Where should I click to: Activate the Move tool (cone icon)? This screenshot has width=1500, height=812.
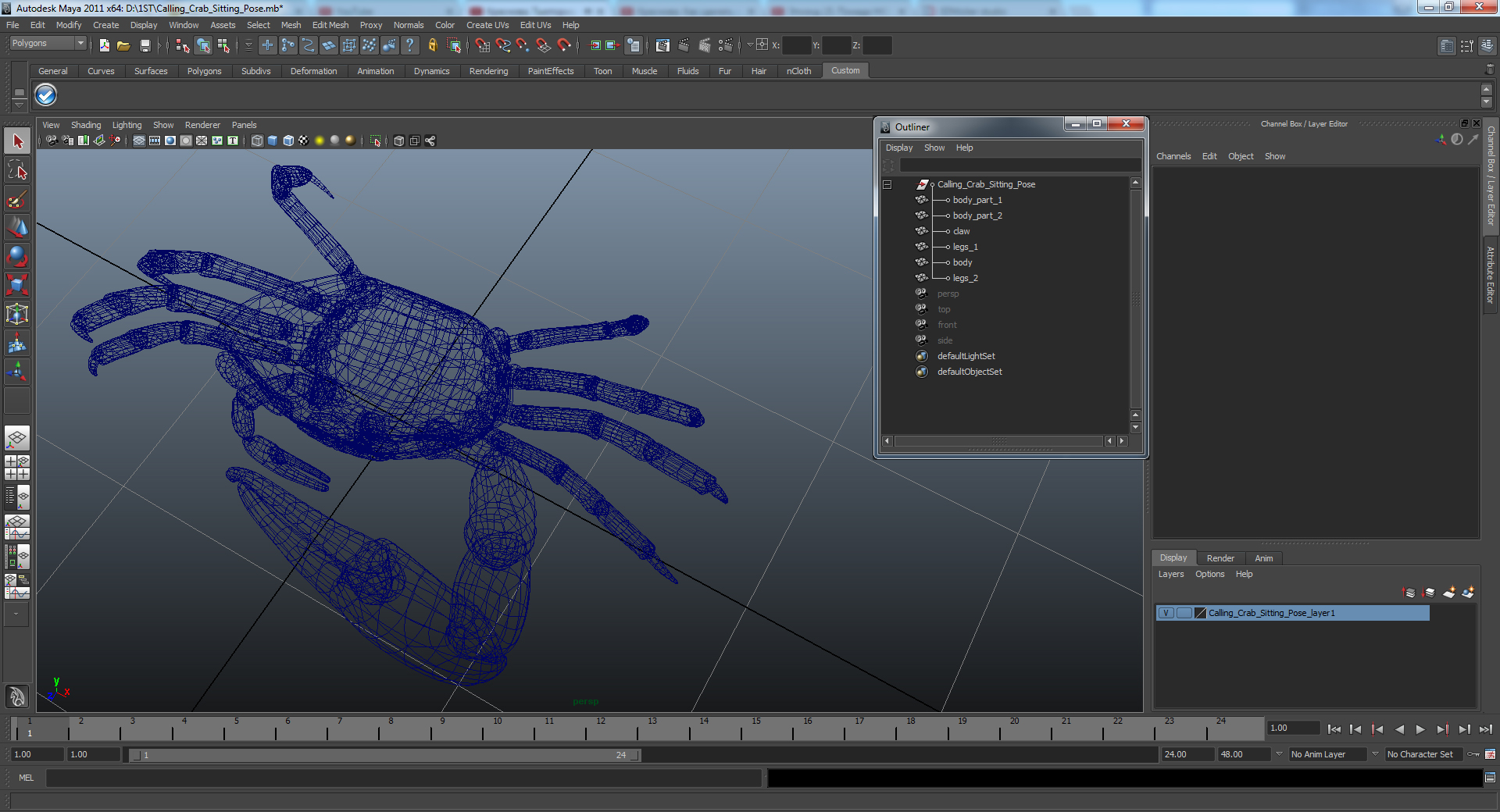[x=17, y=228]
